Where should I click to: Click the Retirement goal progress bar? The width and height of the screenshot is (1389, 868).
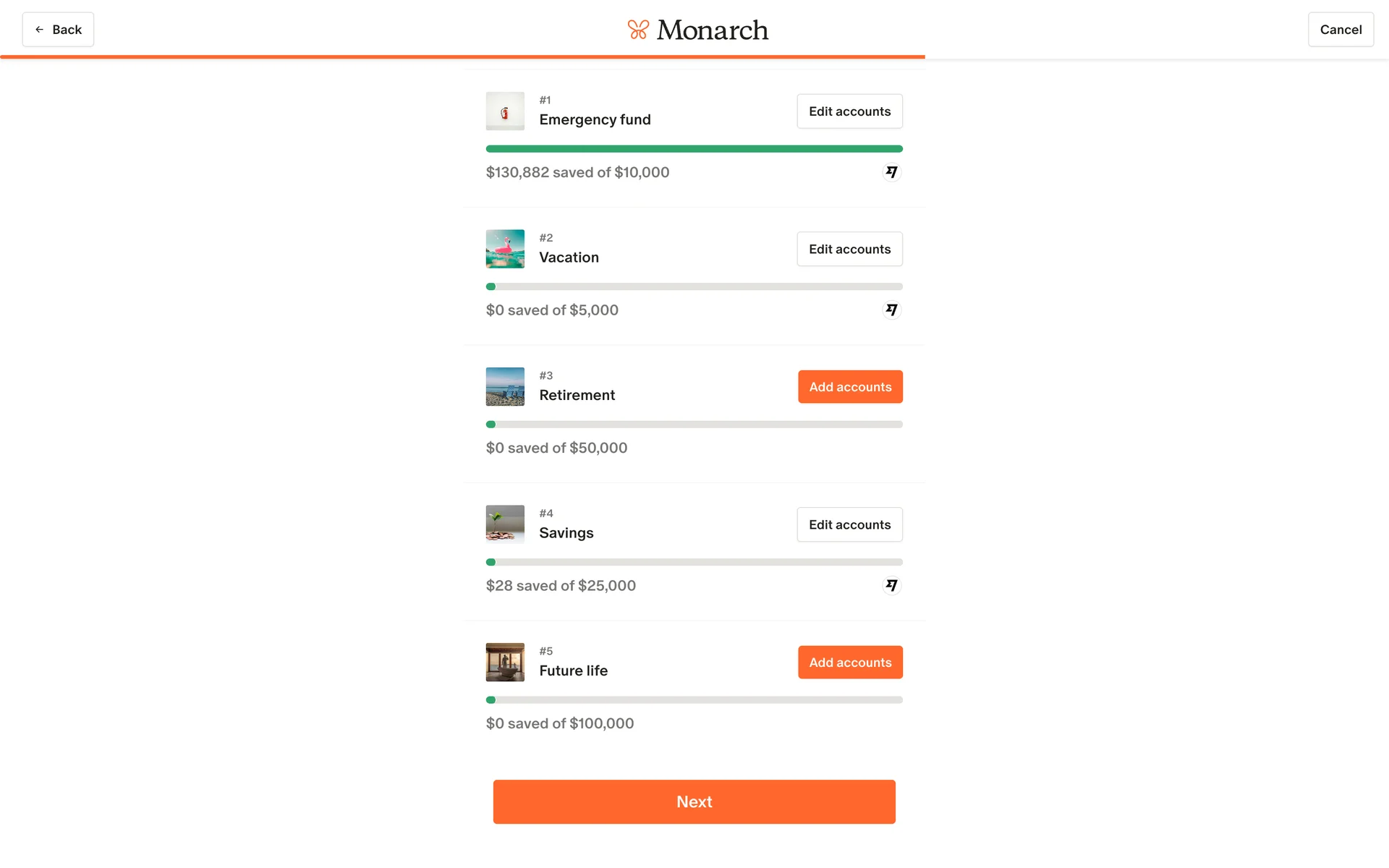pyautogui.click(x=694, y=425)
